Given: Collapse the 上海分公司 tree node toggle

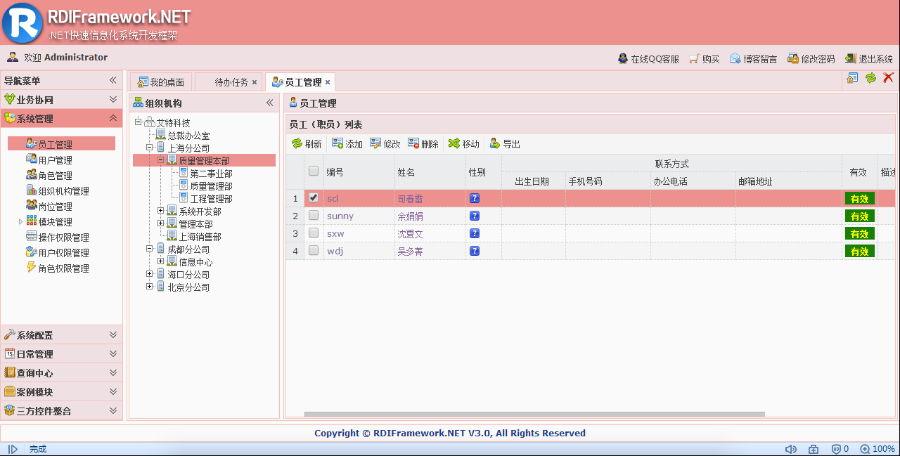Looking at the screenshot, I should coord(149,148).
